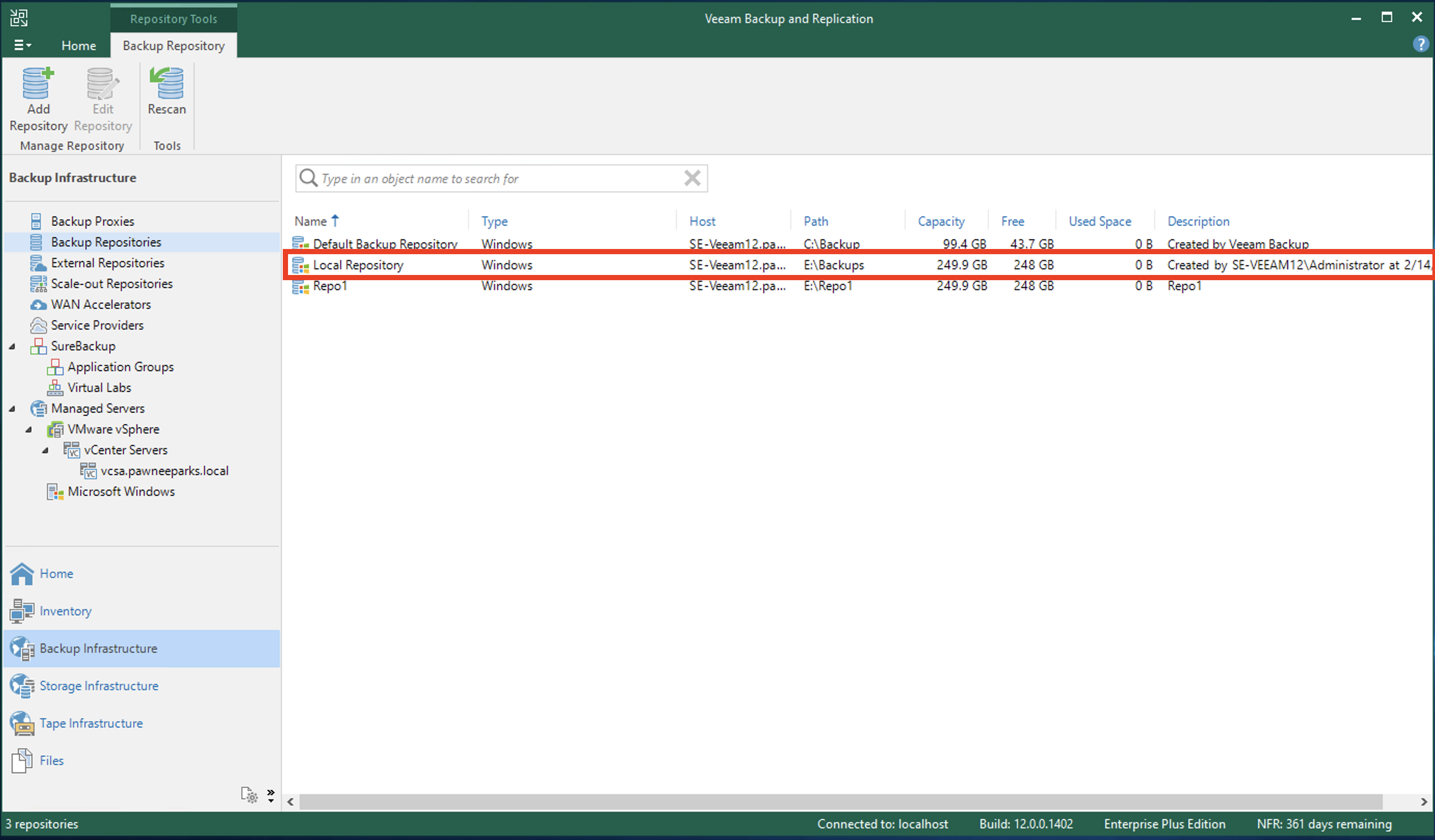Click the scrollbar left arrow
Image resolution: width=1435 pixels, height=840 pixels.
291,802
